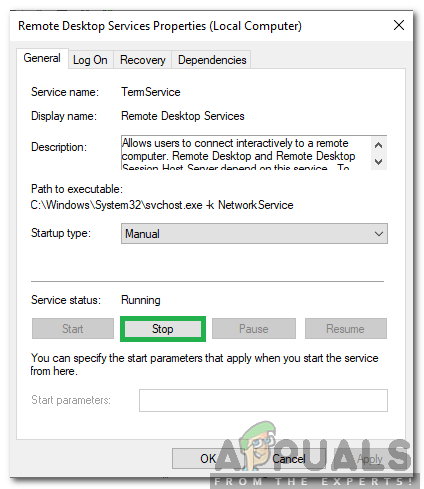The height and width of the screenshot is (489, 424).
Task: Close the Remote Desktop Services Properties dialog
Action: coord(399,25)
